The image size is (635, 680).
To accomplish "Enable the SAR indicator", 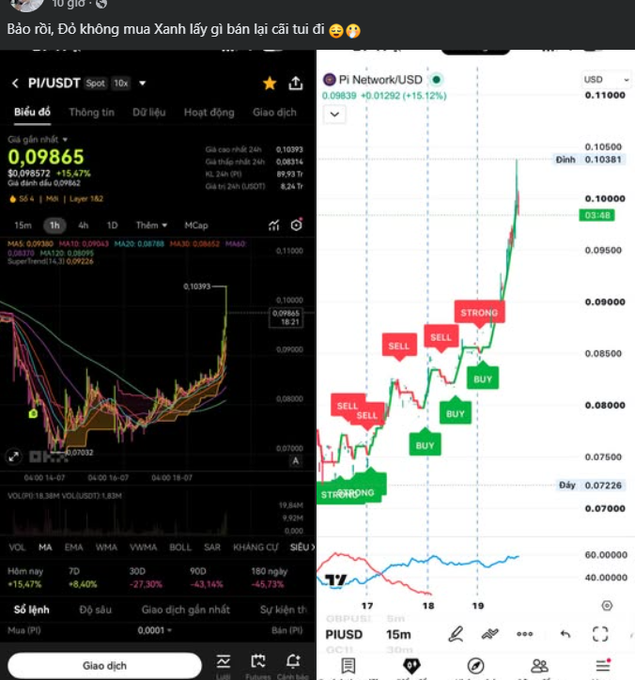I will pyautogui.click(x=212, y=547).
